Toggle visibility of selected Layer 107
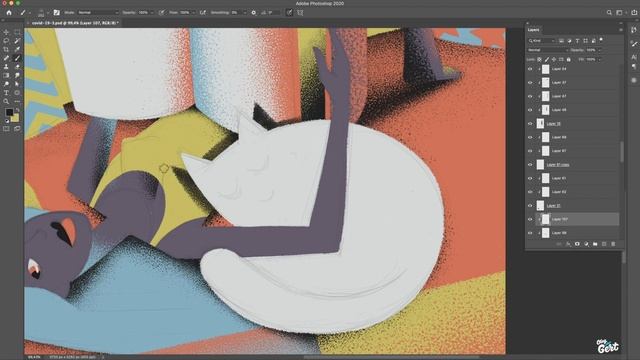Image resolution: width=640 pixels, height=360 pixels. 530,219
